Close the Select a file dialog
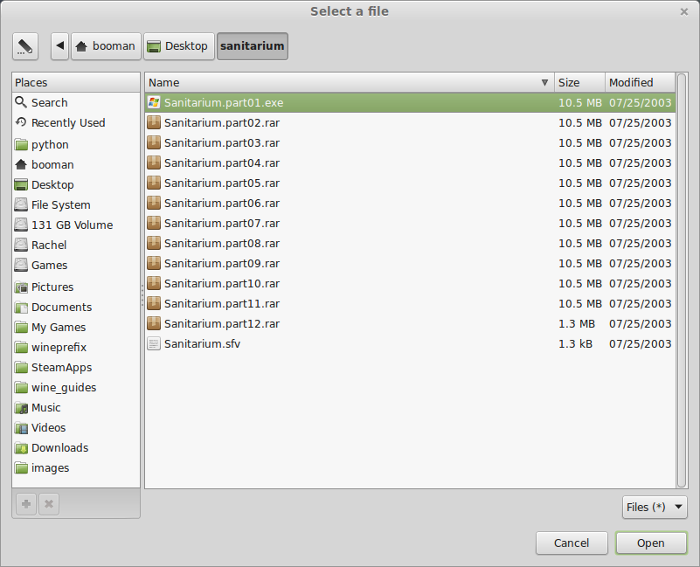 [x=684, y=12]
